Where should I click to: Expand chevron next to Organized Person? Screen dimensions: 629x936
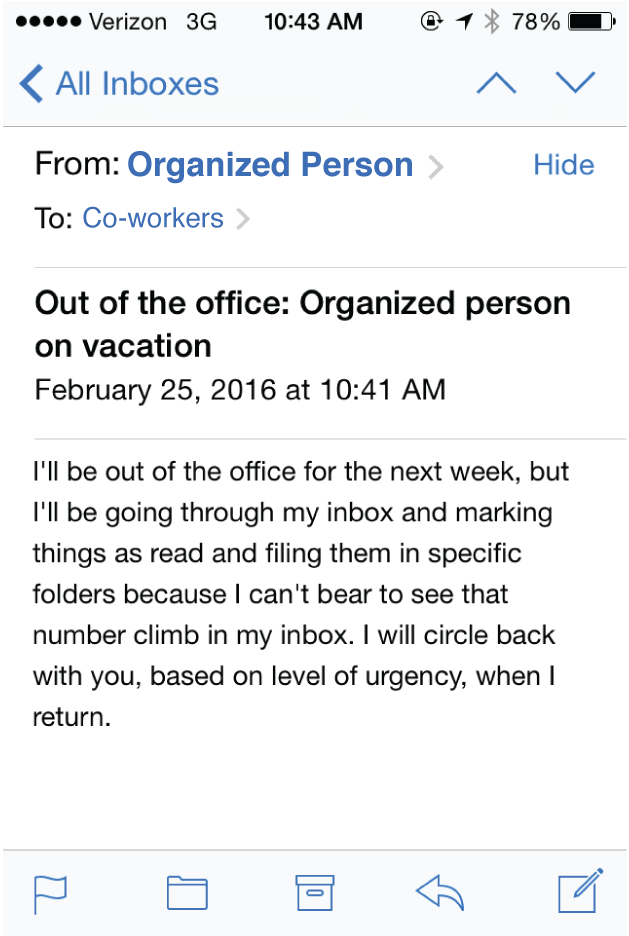coord(436,167)
